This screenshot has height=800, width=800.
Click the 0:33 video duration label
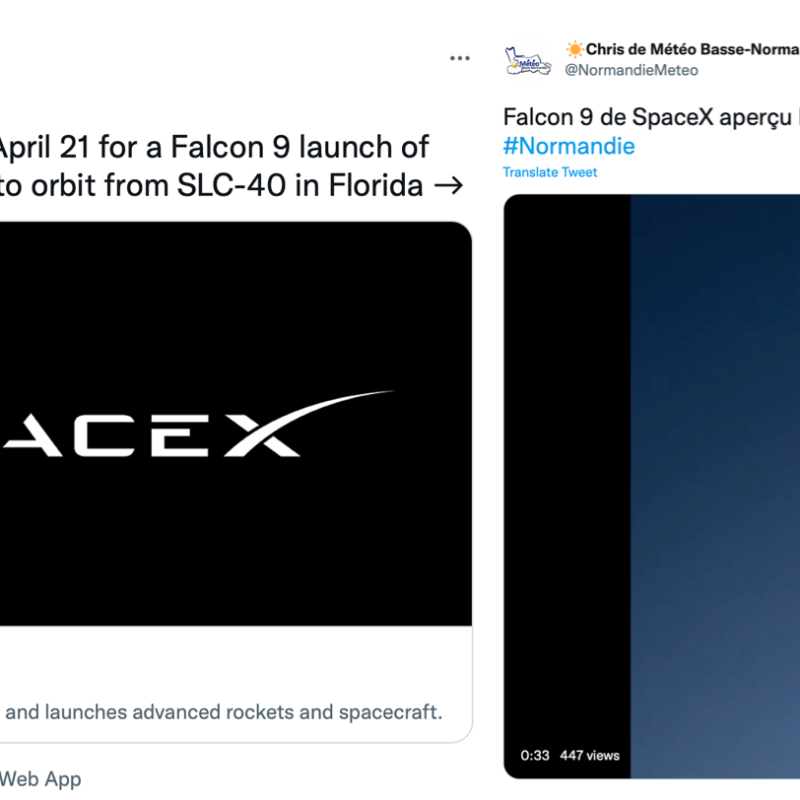535,755
